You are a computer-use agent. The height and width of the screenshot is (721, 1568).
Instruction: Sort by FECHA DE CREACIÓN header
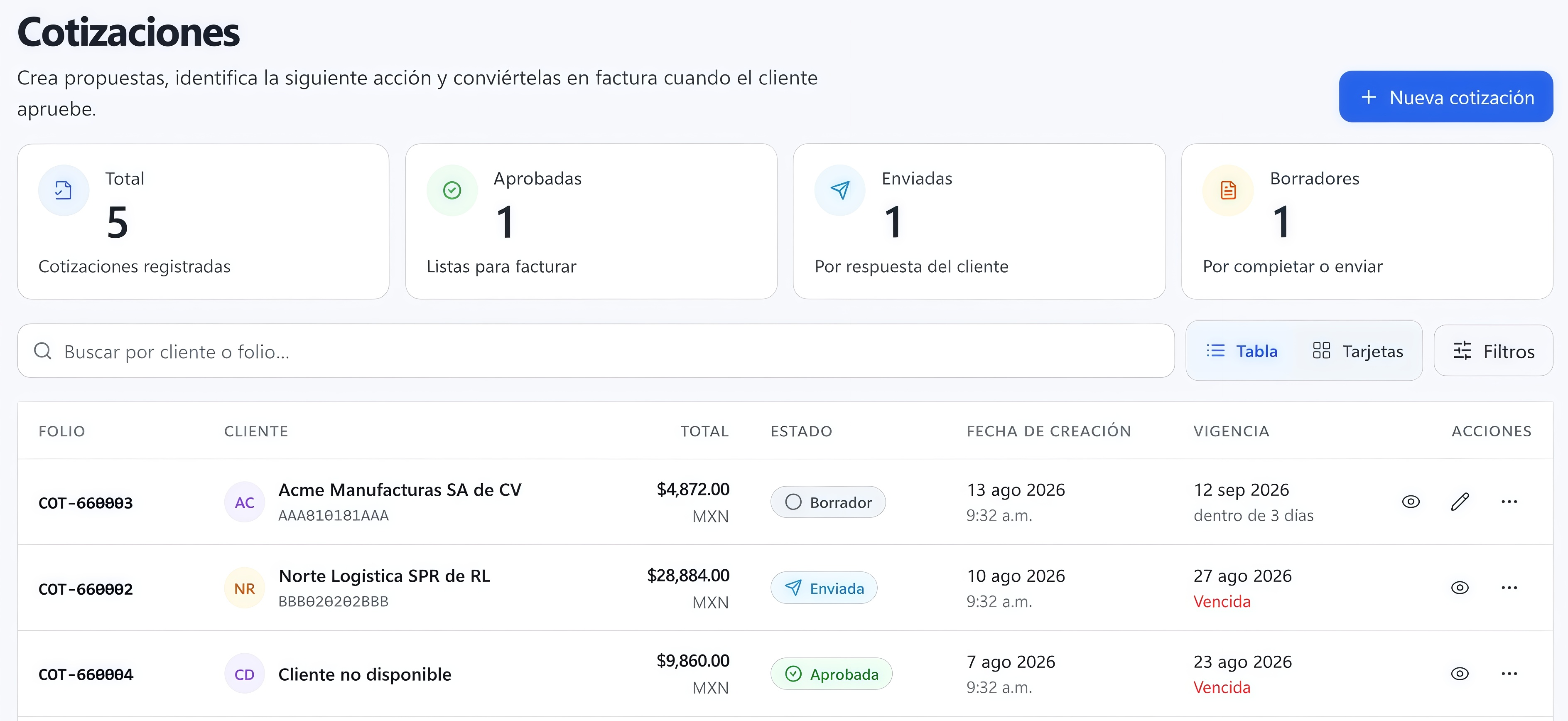pyautogui.click(x=1049, y=431)
